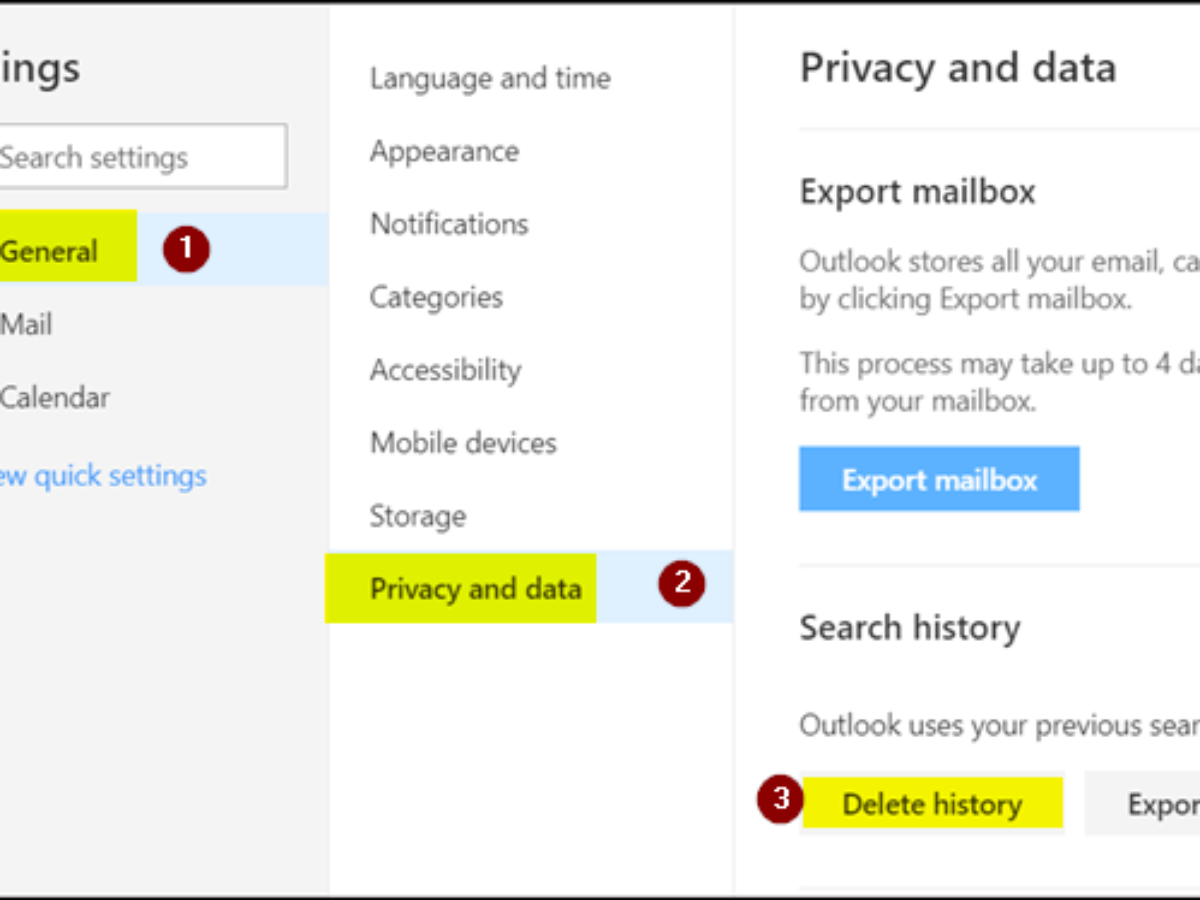Screen dimensions: 1200x900
Task: Select Notifications in the settings list
Action: point(449,224)
